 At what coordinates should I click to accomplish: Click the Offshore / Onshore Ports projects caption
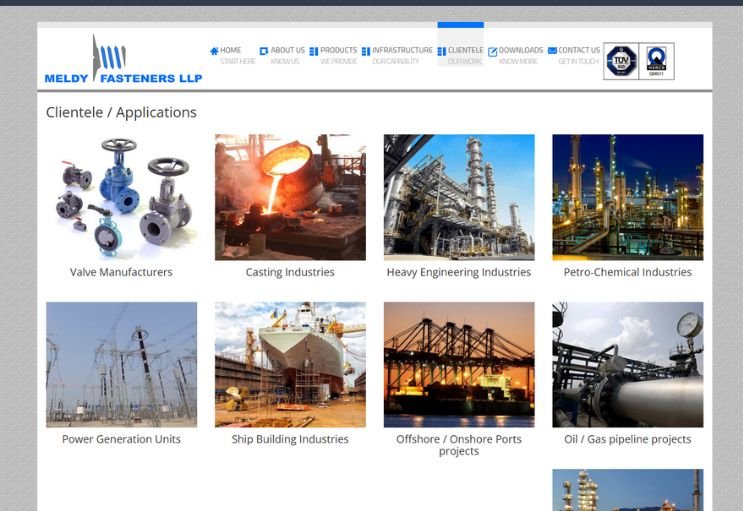tap(459, 445)
